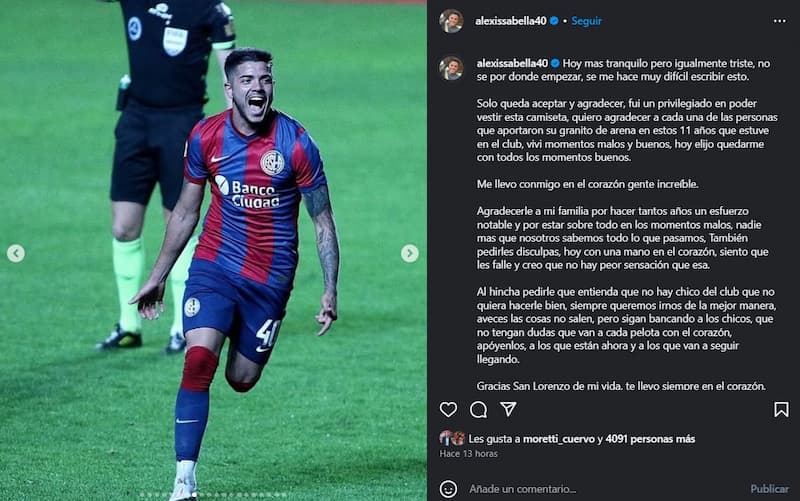
Task: Save post using bookmark icon
Action: click(x=781, y=409)
